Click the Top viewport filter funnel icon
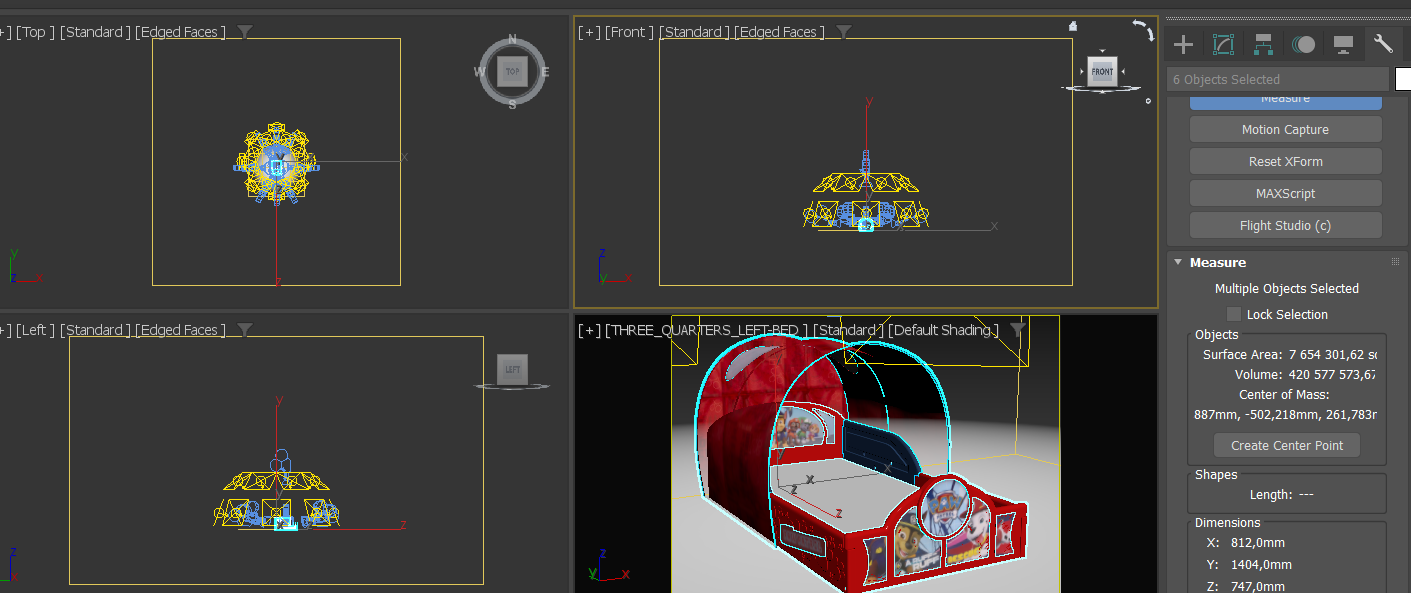The image size is (1411, 593). [245, 32]
